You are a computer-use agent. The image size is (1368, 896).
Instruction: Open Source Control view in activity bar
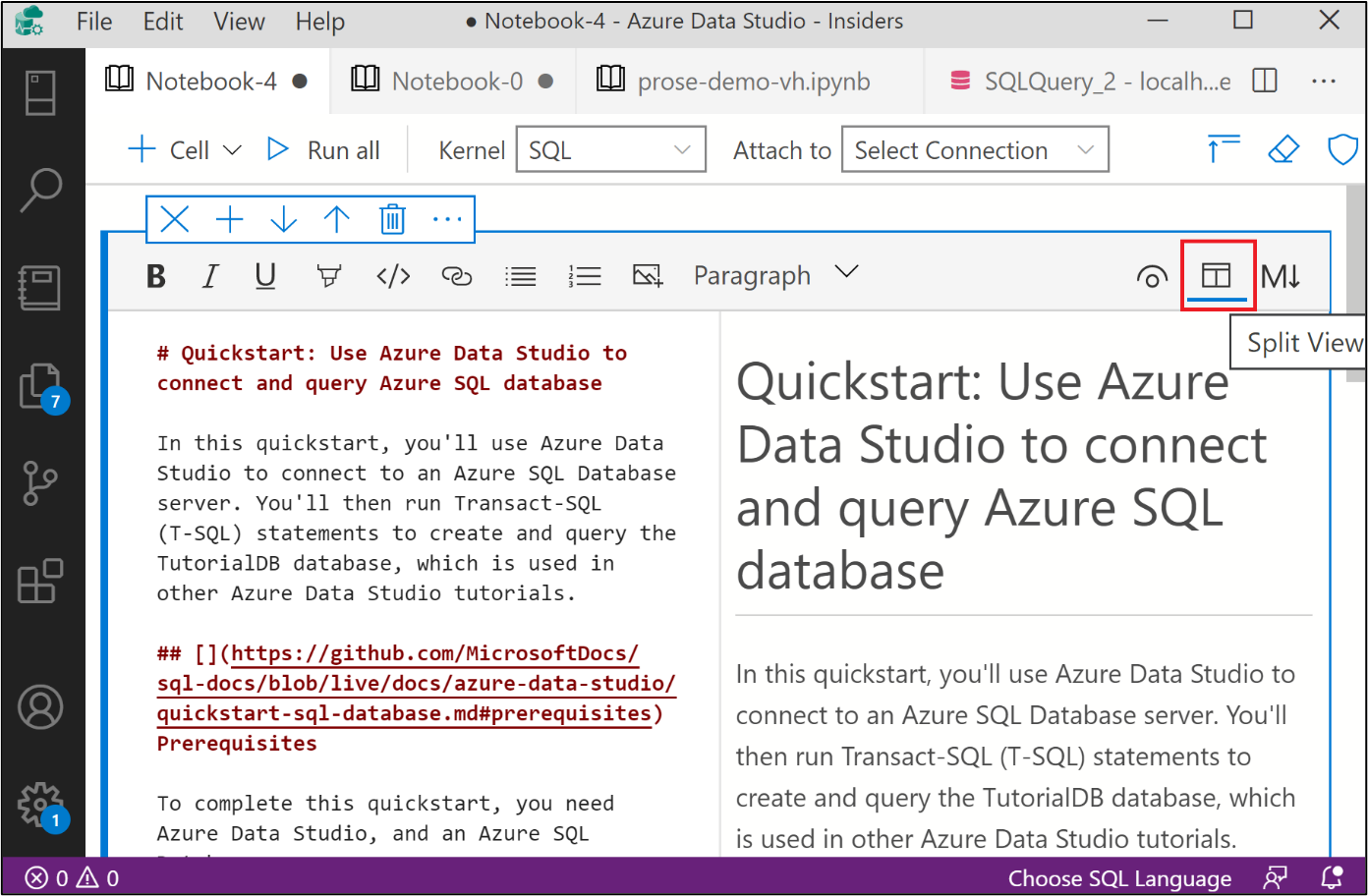(40, 483)
